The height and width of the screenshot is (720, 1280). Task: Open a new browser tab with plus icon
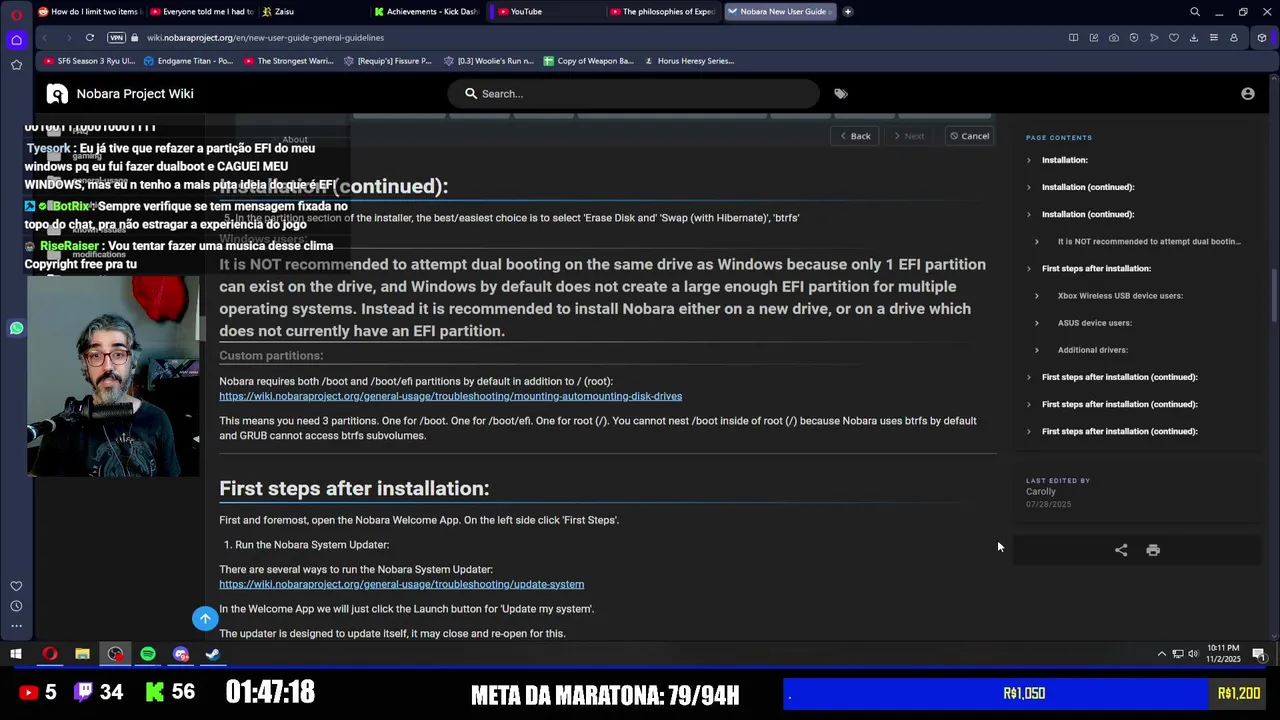point(848,12)
